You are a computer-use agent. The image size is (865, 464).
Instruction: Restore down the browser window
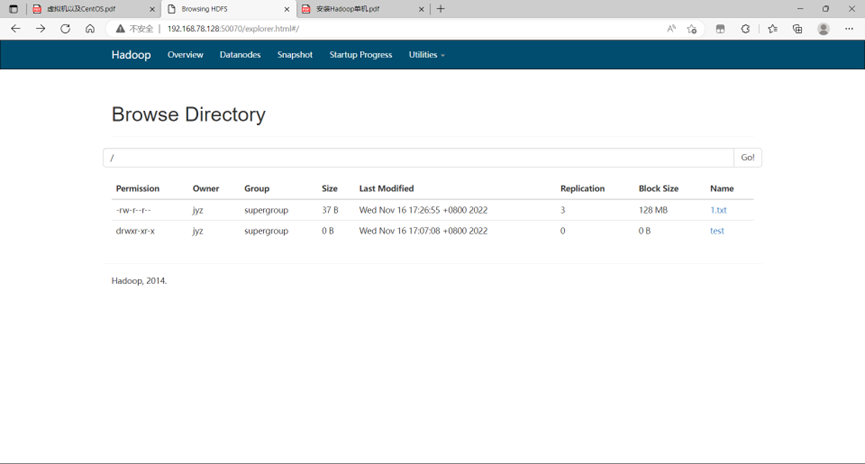825,9
